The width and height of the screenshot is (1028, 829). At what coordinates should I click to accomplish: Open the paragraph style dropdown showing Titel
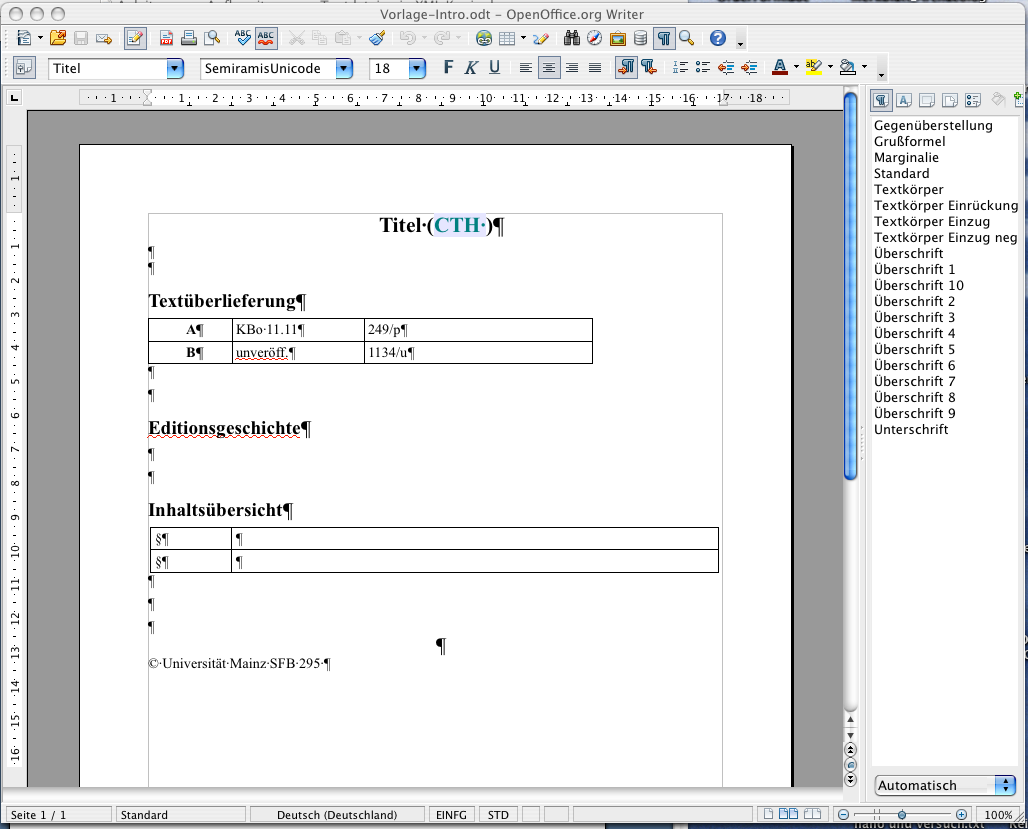tap(175, 69)
